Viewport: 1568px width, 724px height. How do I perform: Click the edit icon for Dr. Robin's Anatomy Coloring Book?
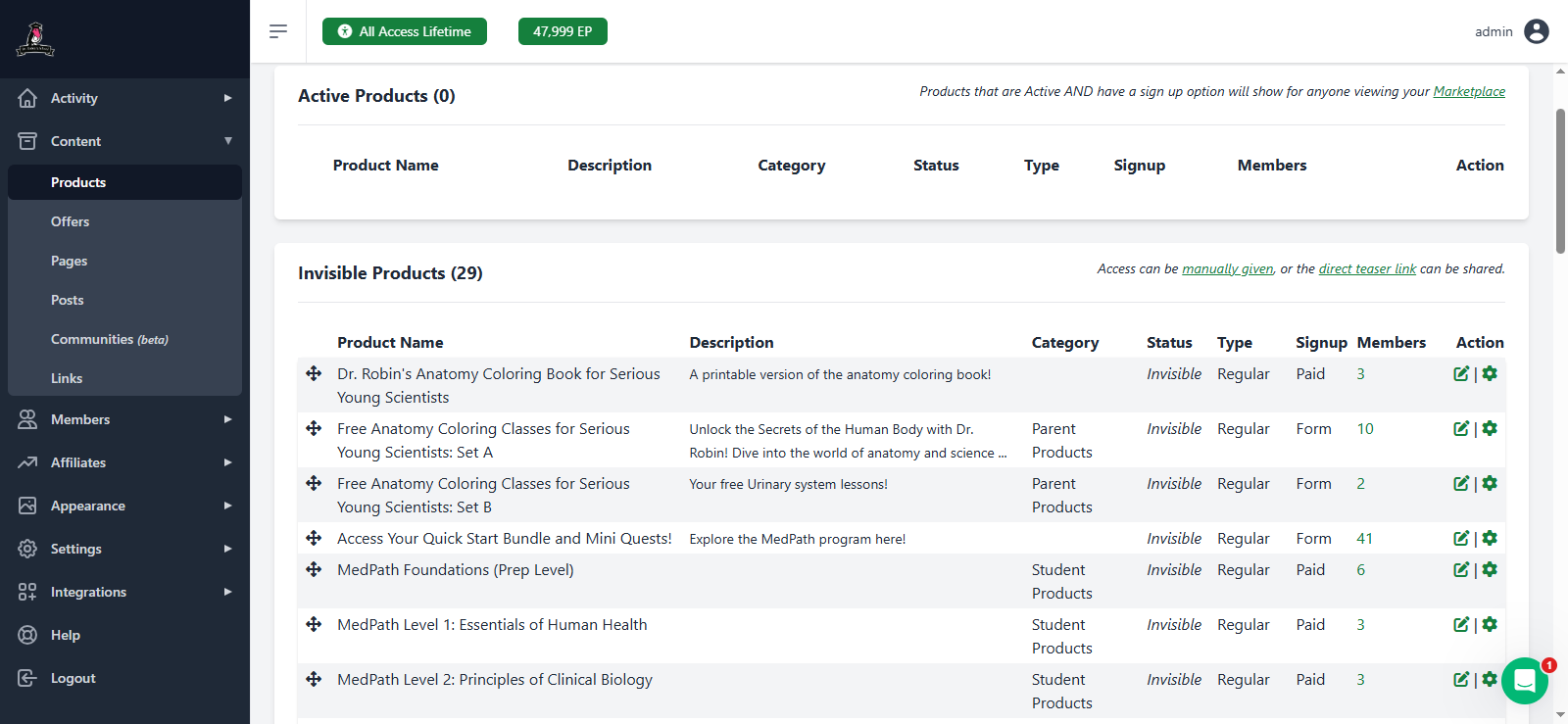coord(1461,374)
